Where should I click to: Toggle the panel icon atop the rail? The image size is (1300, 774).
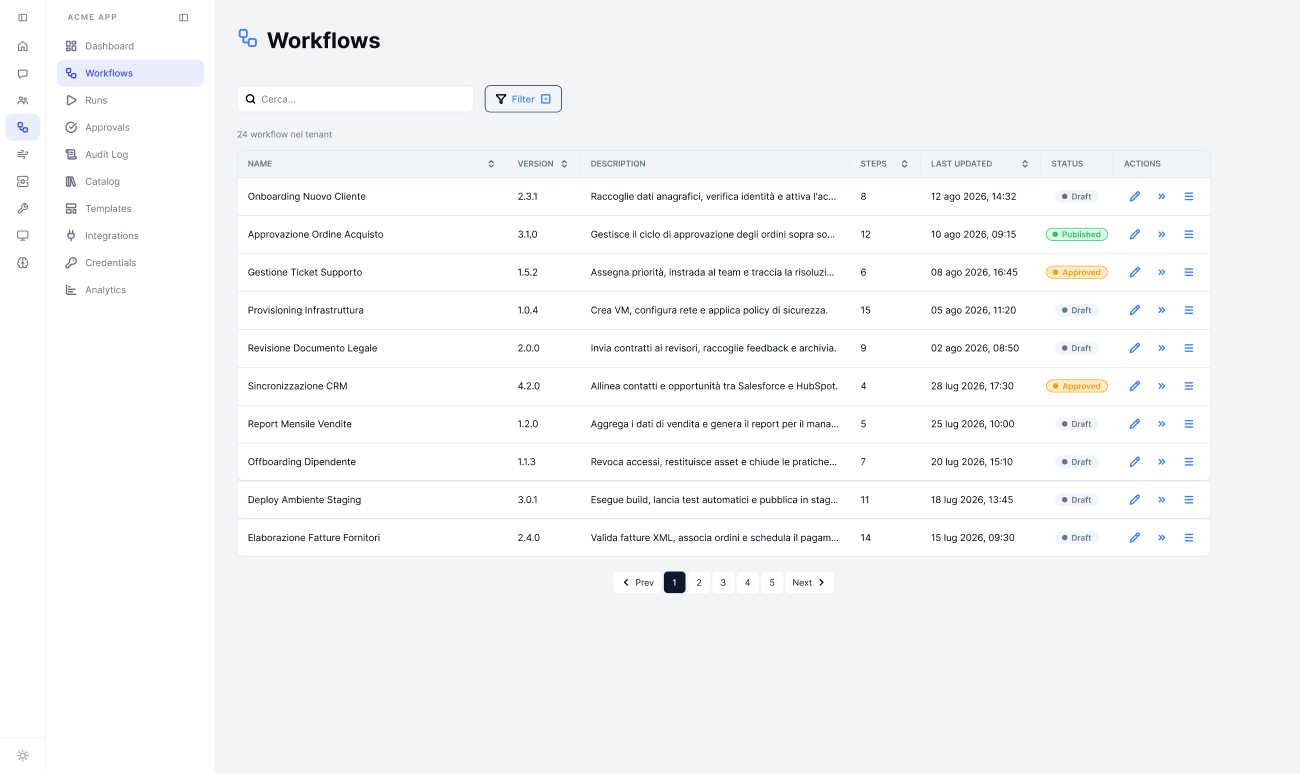click(23, 17)
